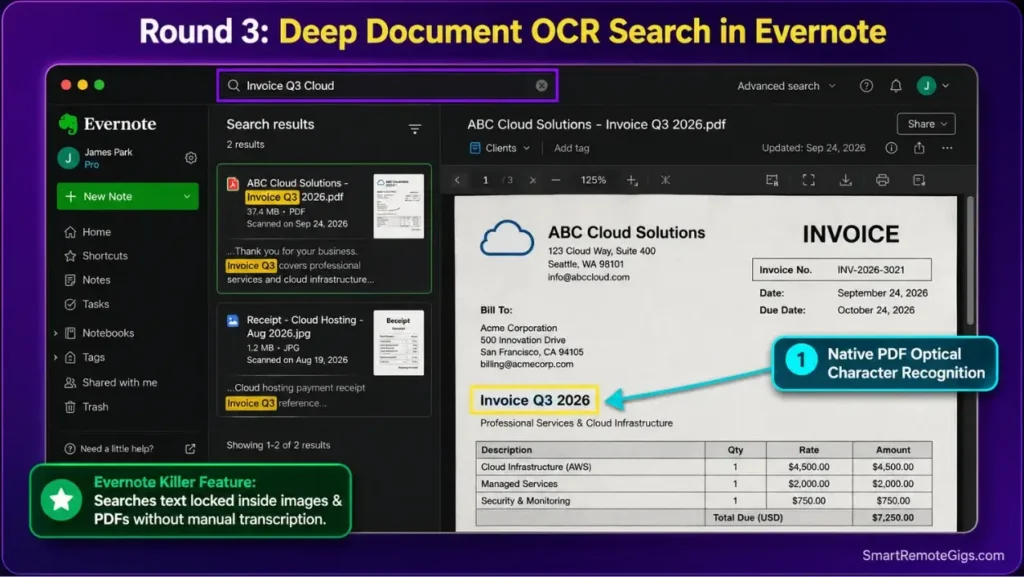The width and height of the screenshot is (1024, 577).
Task: Open the notifications bell
Action: tap(896, 86)
